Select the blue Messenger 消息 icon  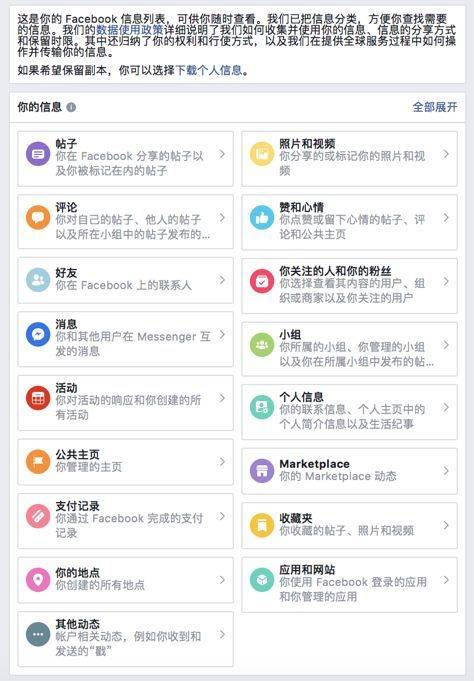tap(38, 334)
